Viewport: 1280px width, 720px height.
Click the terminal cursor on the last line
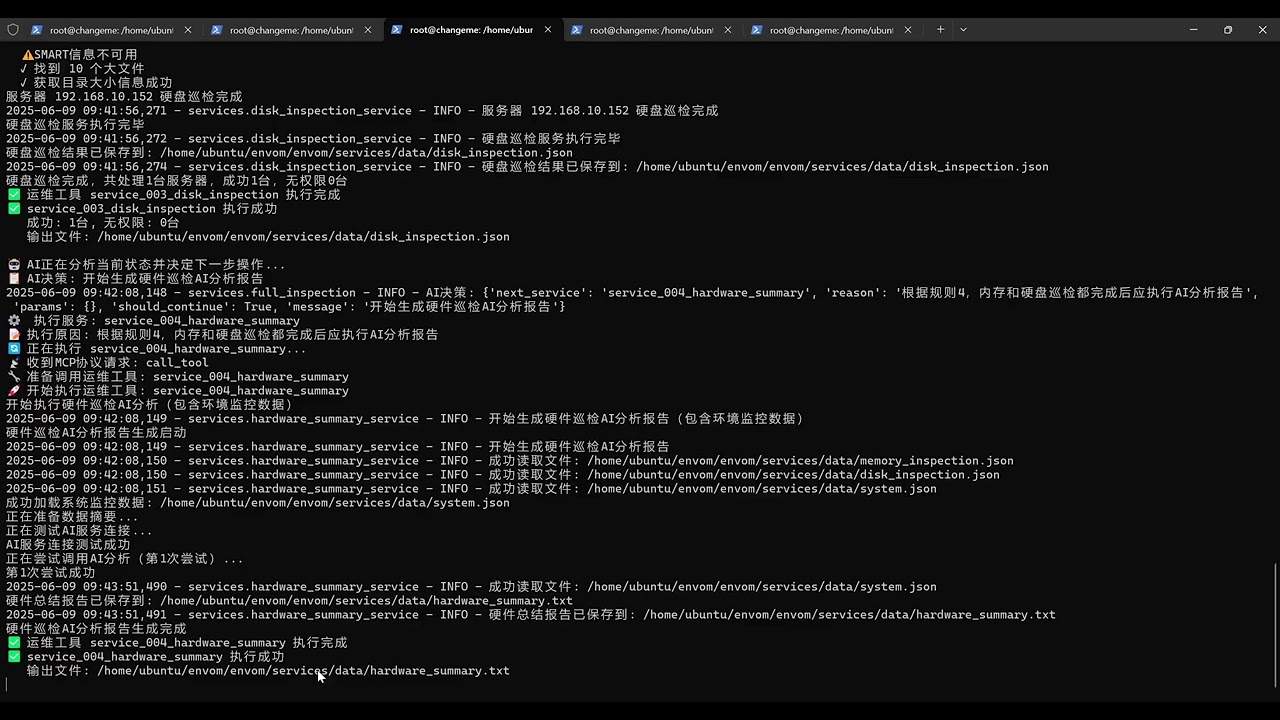pyautogui.click(x=7, y=685)
